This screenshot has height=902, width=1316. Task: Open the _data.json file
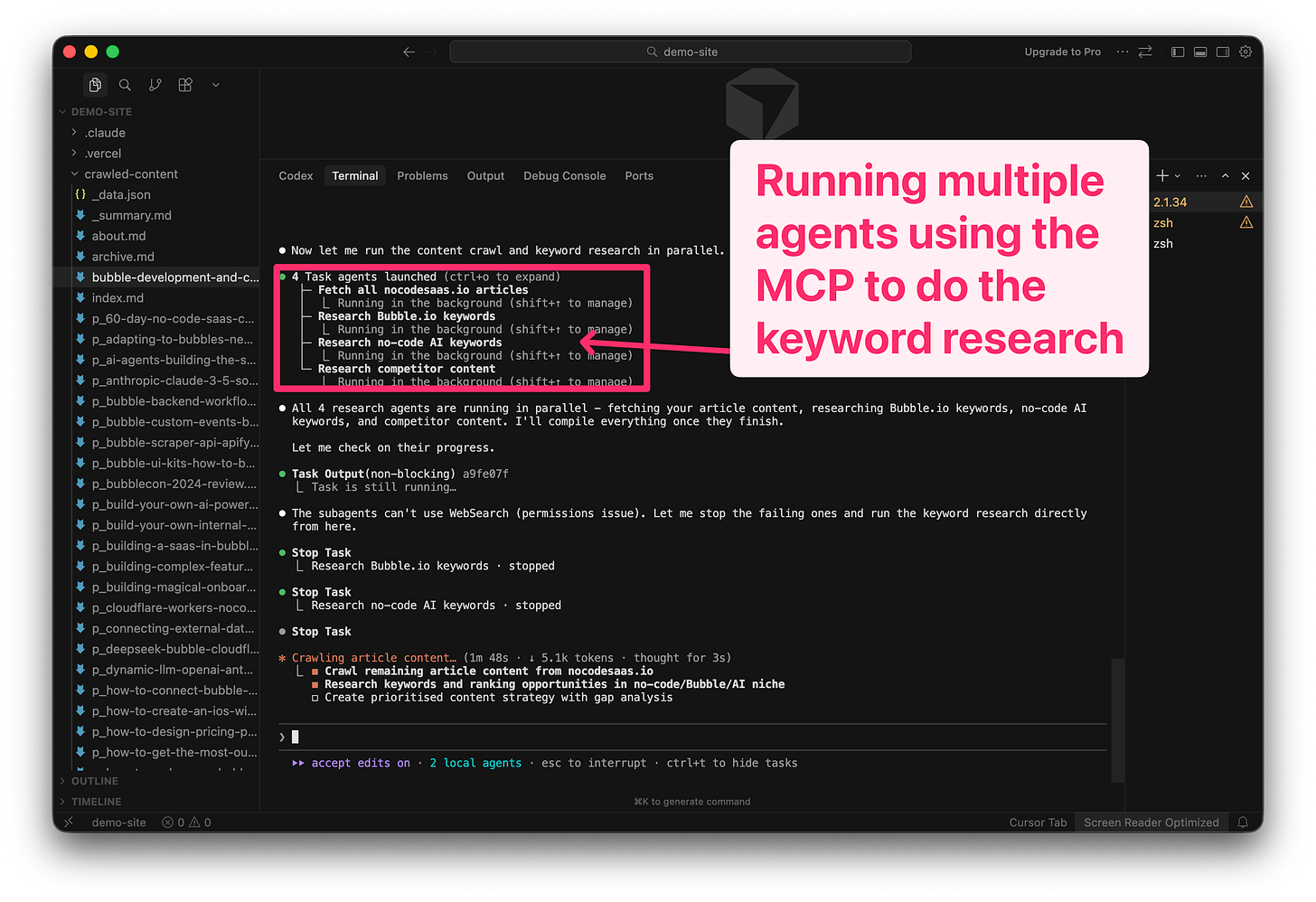point(121,195)
